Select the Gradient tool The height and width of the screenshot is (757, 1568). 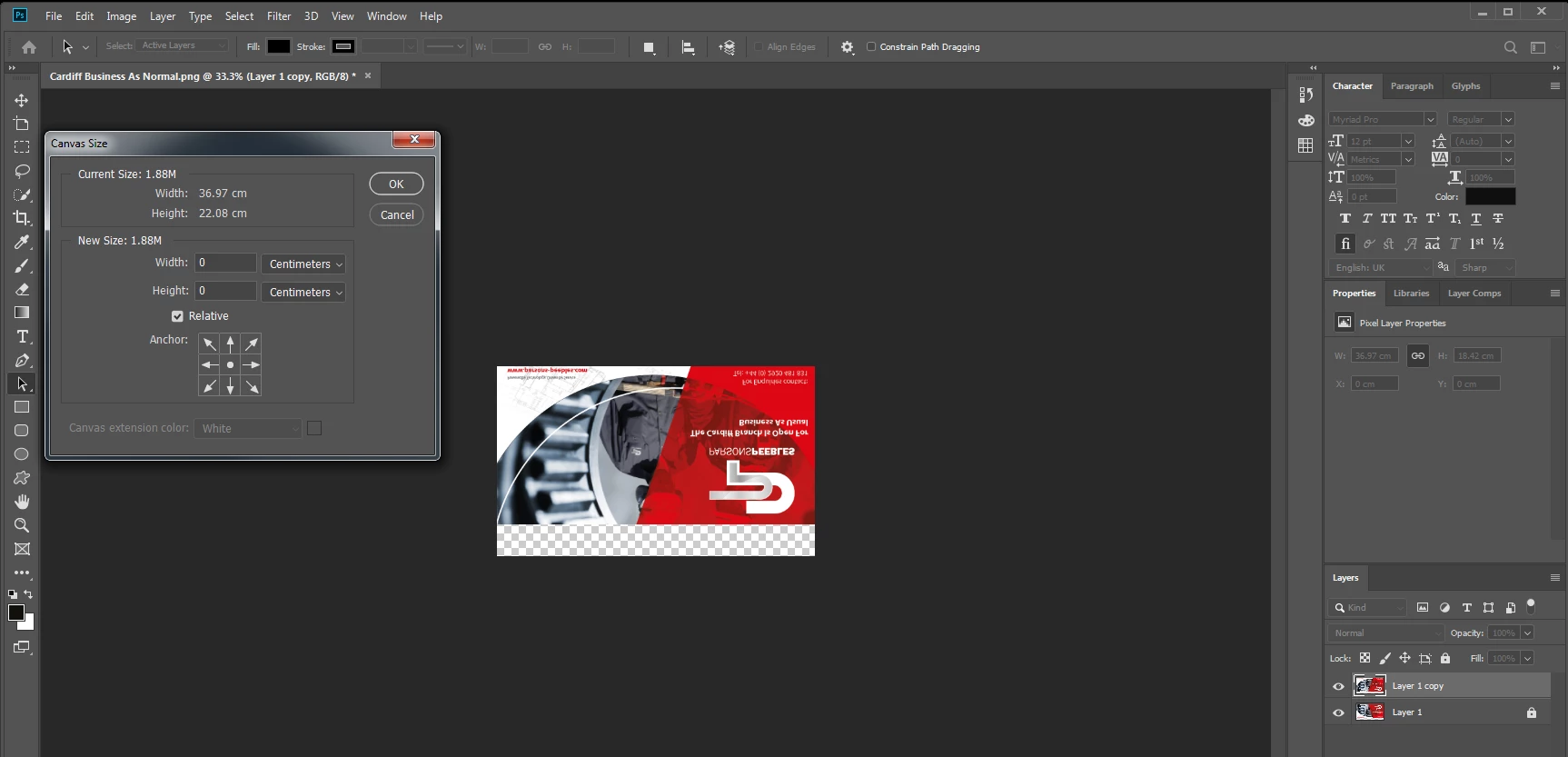tap(22, 313)
